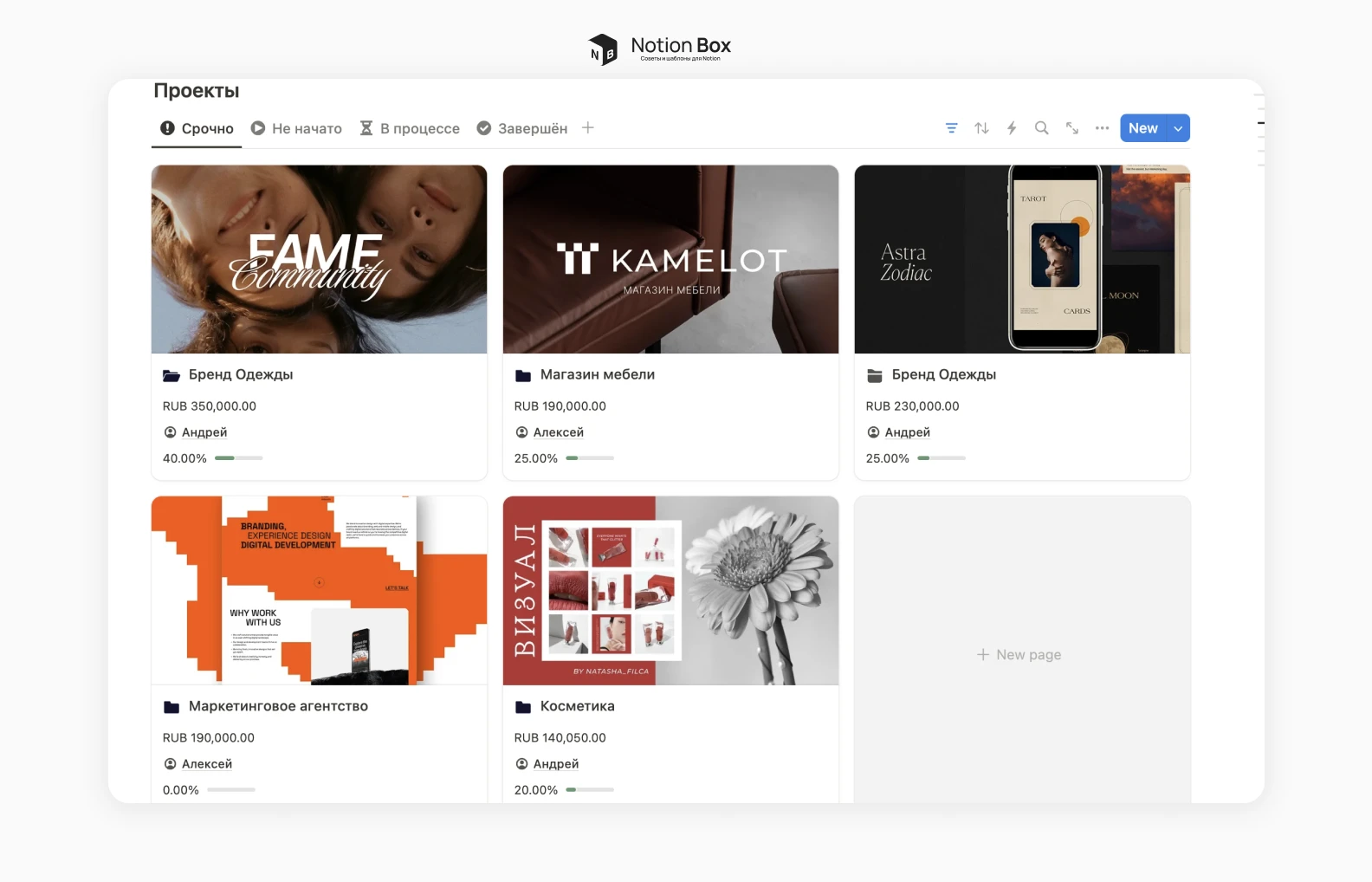
Task: Open the three-dot more options menu
Action: (x=1102, y=128)
